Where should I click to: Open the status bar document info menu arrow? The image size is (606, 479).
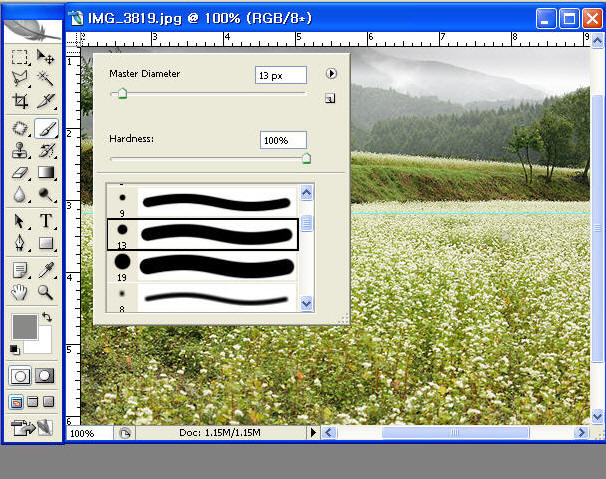(x=313, y=432)
